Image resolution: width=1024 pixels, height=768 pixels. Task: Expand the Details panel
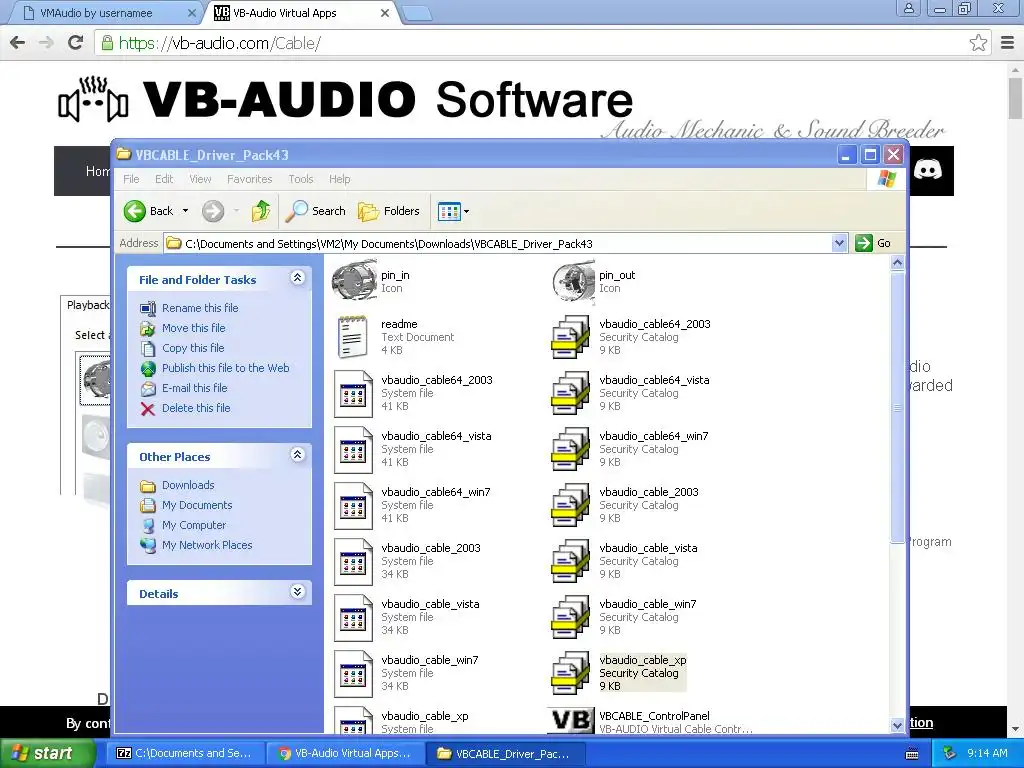point(297,592)
